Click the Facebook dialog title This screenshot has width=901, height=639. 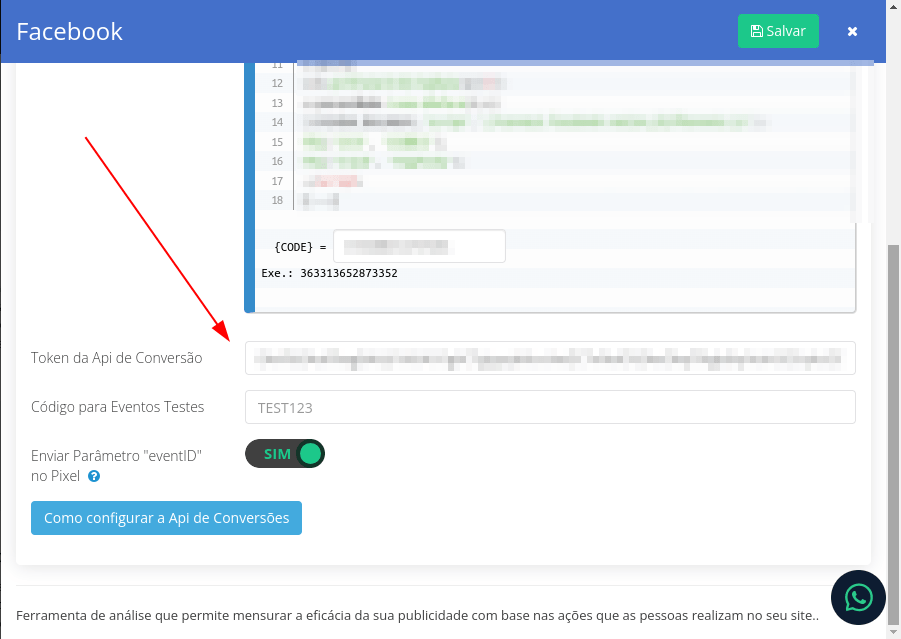pos(70,32)
